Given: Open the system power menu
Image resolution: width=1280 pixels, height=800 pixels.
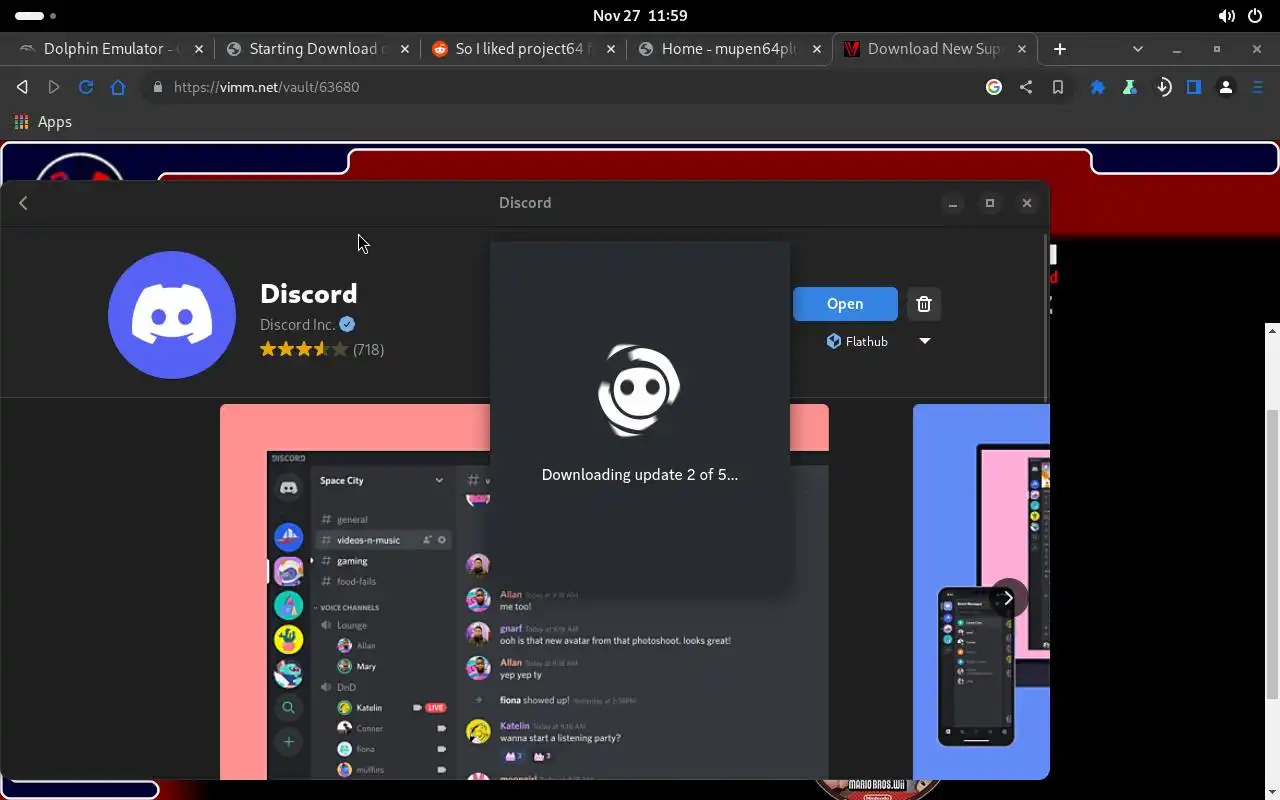Looking at the screenshot, I should (x=1255, y=16).
